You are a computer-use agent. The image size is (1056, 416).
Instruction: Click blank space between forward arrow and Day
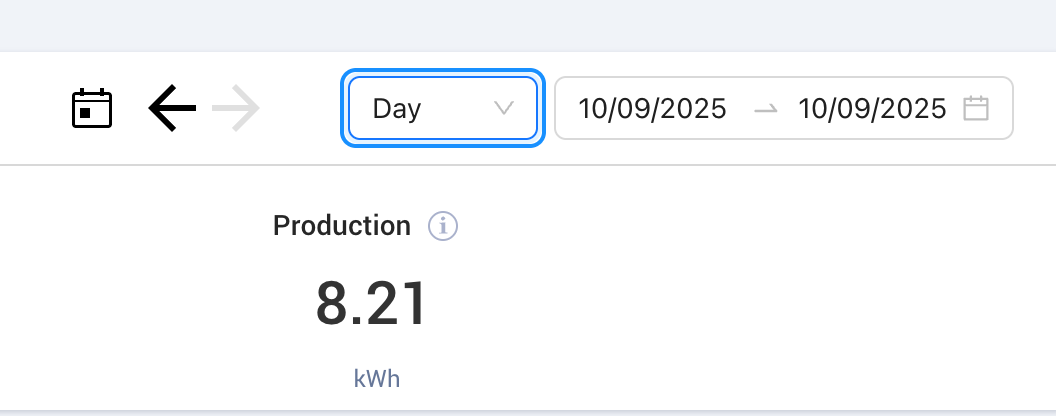[302, 108]
